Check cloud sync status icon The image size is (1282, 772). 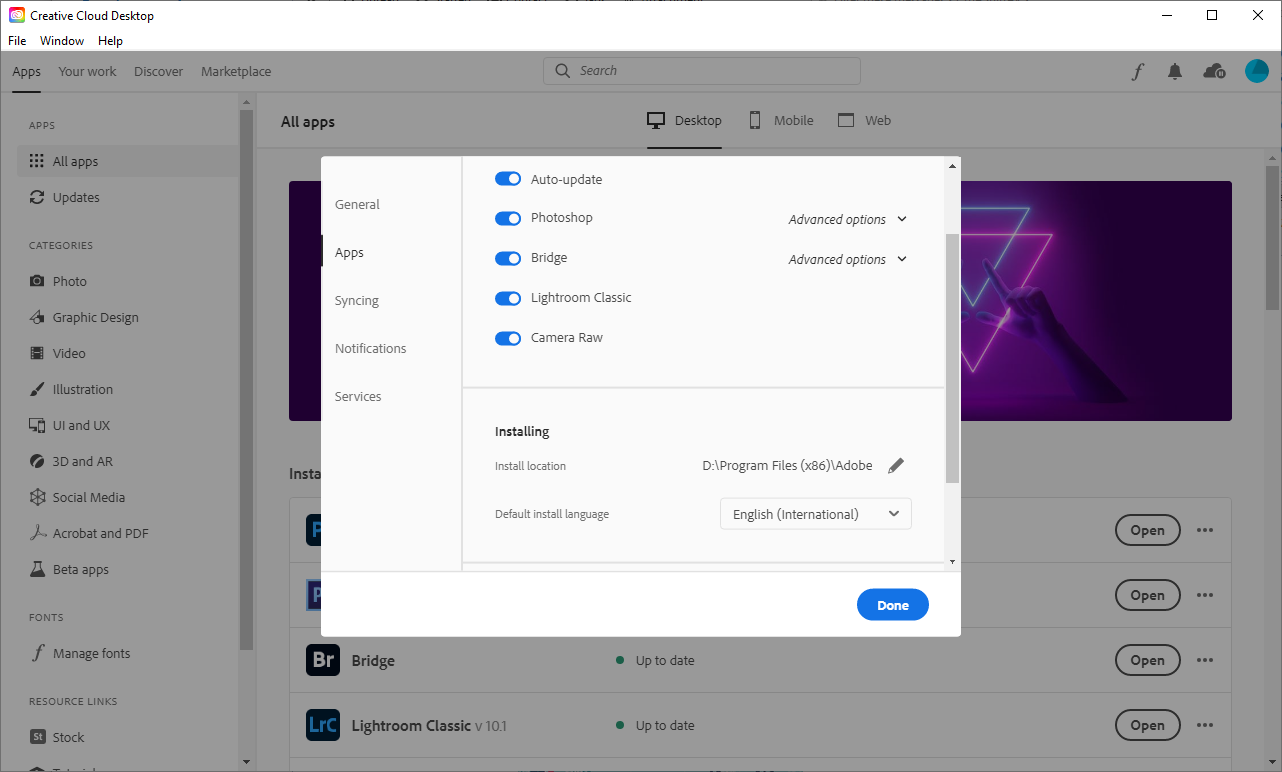point(1214,71)
